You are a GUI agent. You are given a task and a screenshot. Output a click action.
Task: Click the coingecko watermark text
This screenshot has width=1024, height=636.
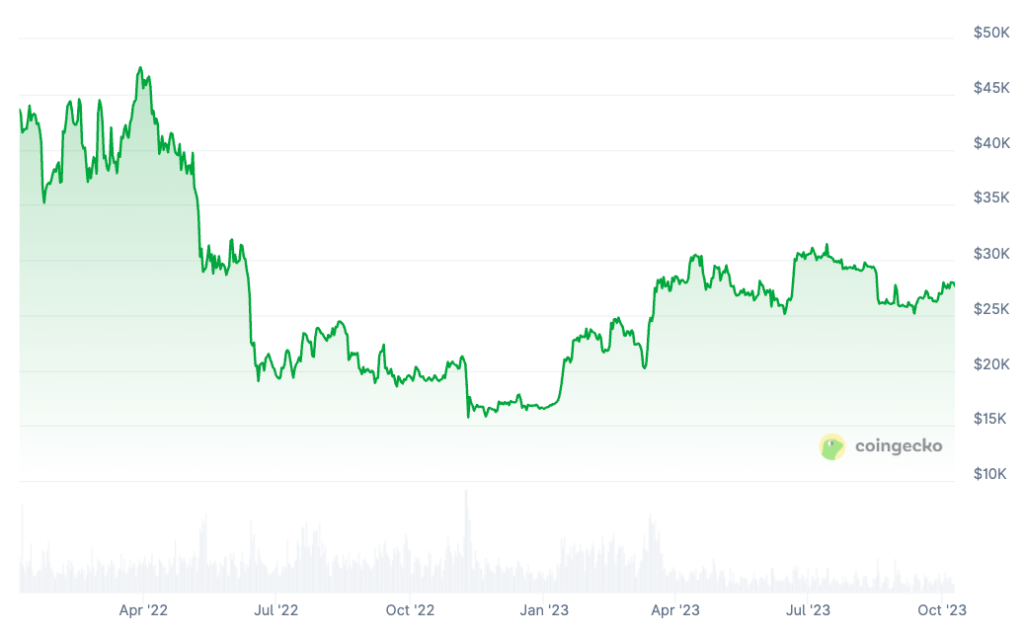click(x=898, y=447)
